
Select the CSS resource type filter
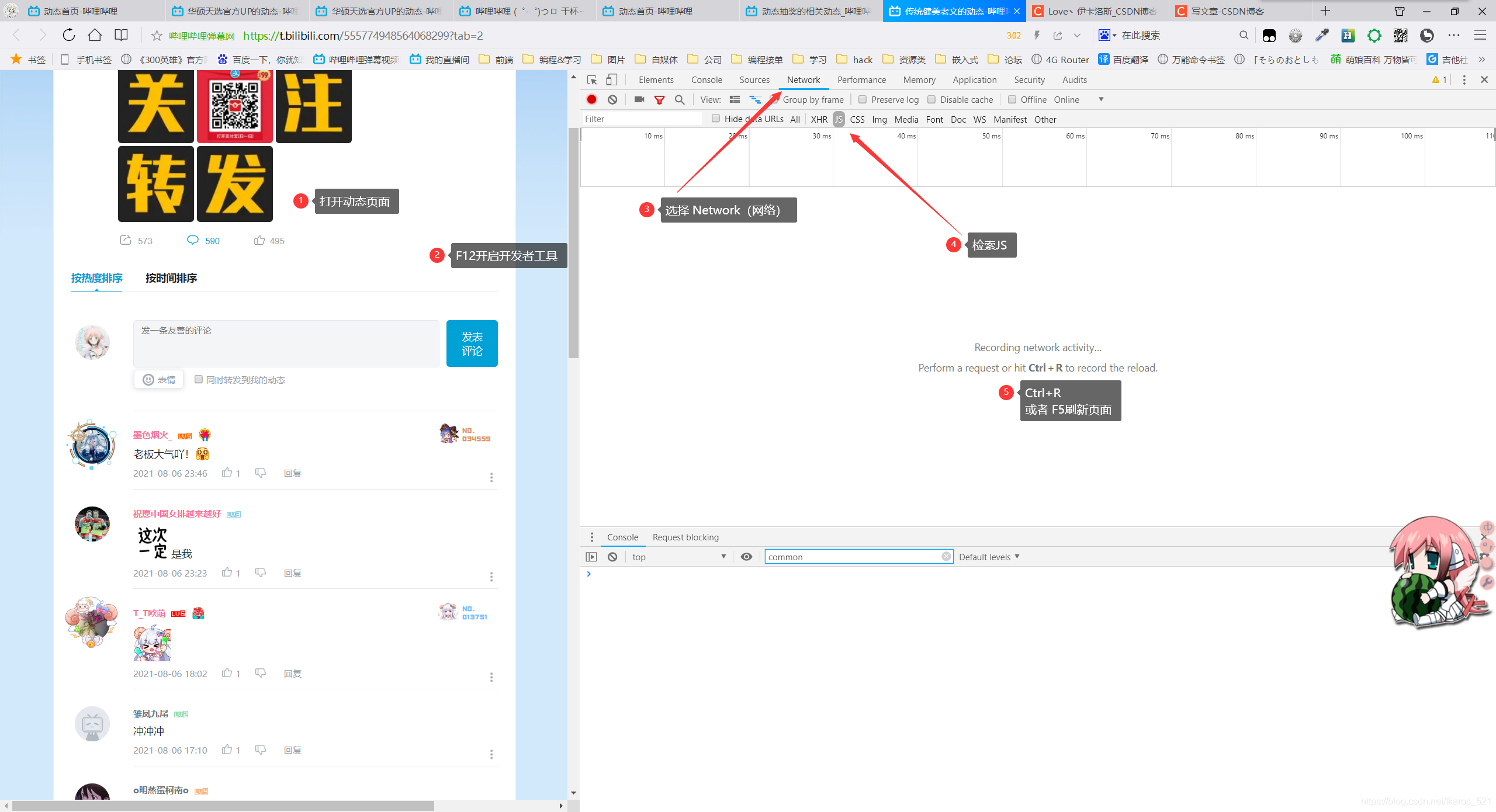[857, 120]
